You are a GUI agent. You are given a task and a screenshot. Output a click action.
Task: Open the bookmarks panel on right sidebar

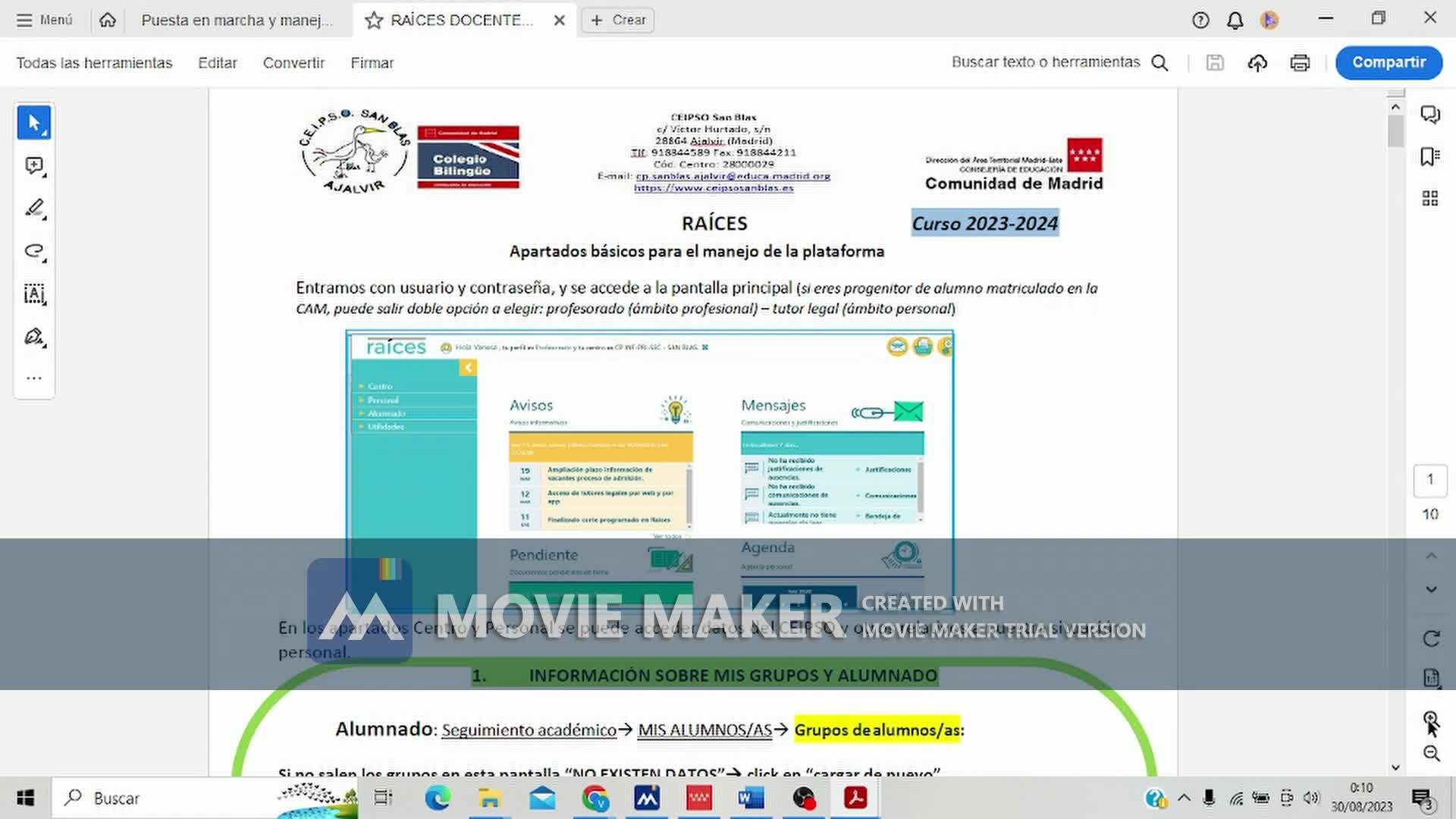[x=1429, y=157]
